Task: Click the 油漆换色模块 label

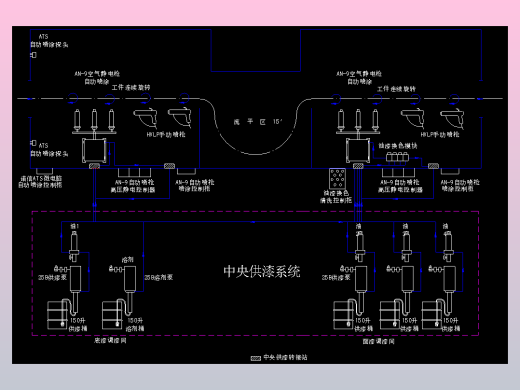Action: (x=398, y=146)
